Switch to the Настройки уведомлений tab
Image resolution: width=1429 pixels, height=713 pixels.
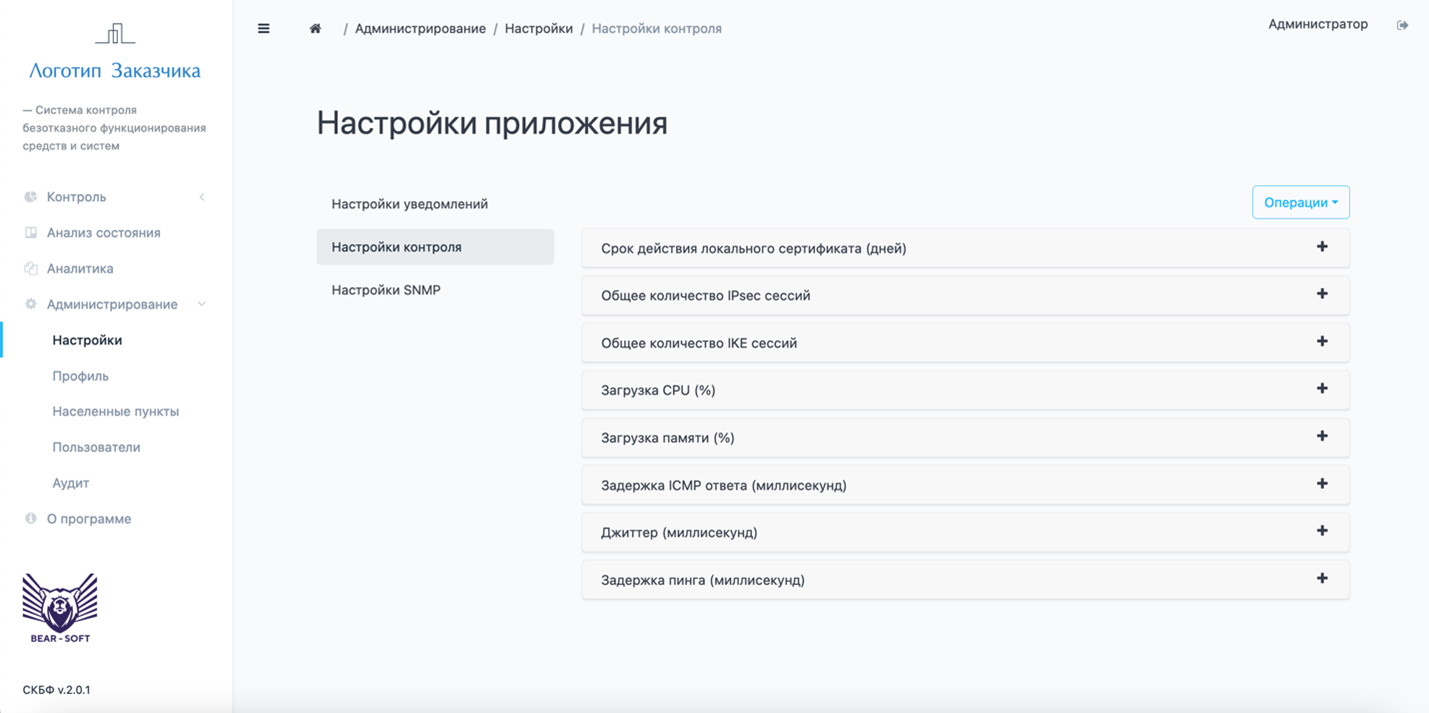click(x=409, y=203)
